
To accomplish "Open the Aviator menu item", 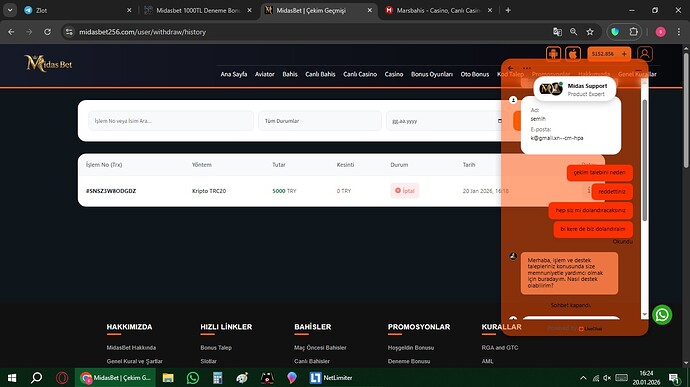I will (264, 74).
